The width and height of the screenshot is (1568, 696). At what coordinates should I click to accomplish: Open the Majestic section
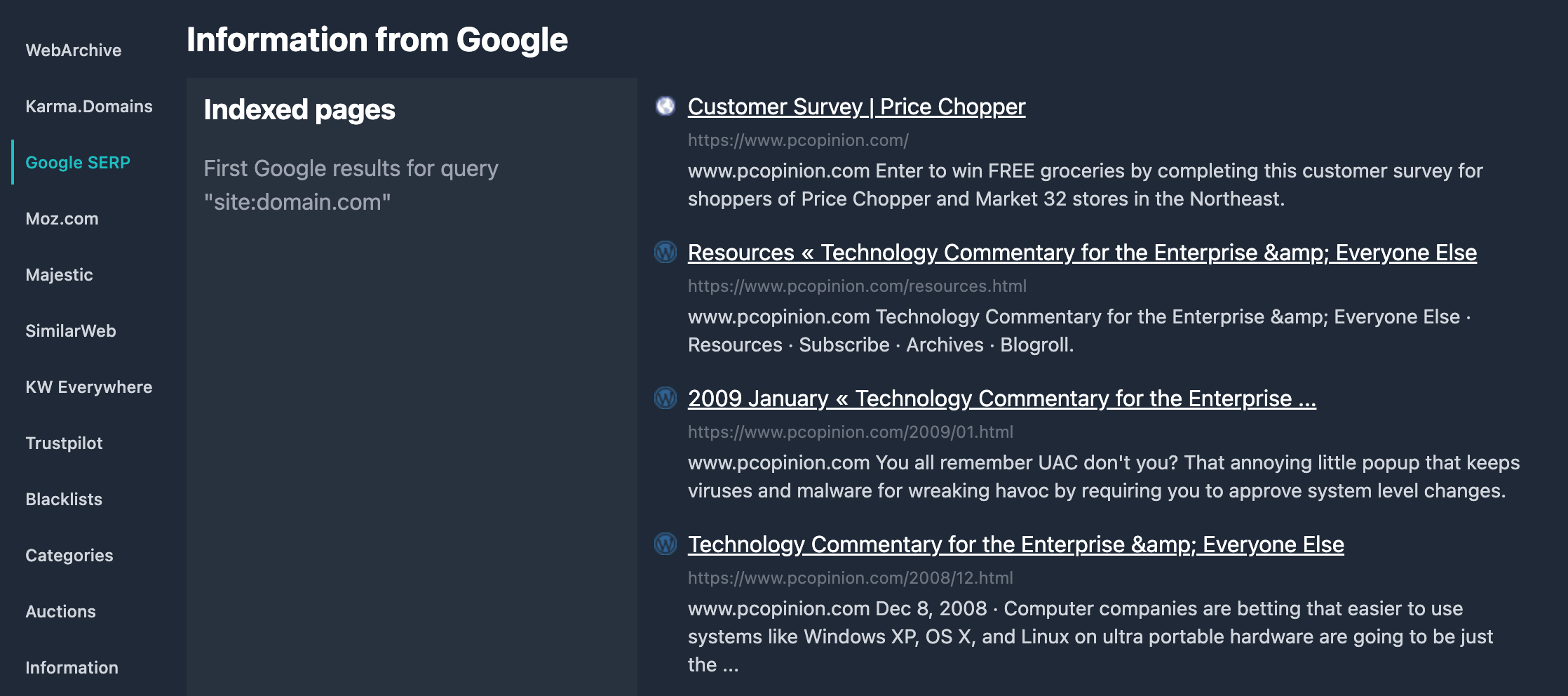[59, 274]
